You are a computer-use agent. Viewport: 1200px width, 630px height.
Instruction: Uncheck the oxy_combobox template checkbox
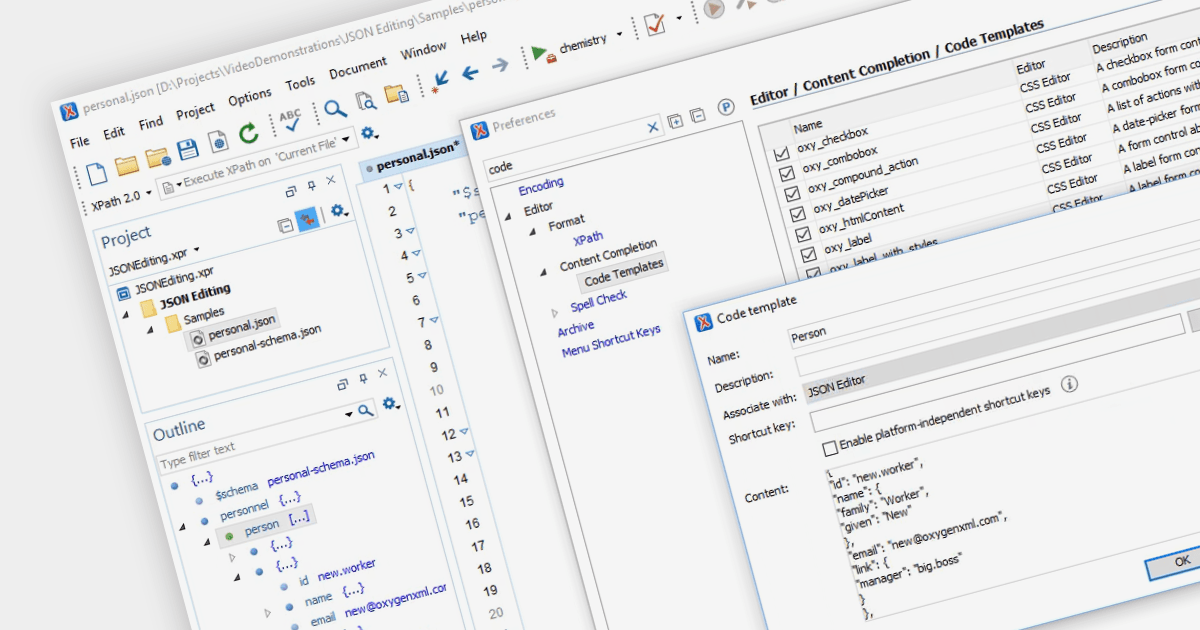(x=786, y=173)
